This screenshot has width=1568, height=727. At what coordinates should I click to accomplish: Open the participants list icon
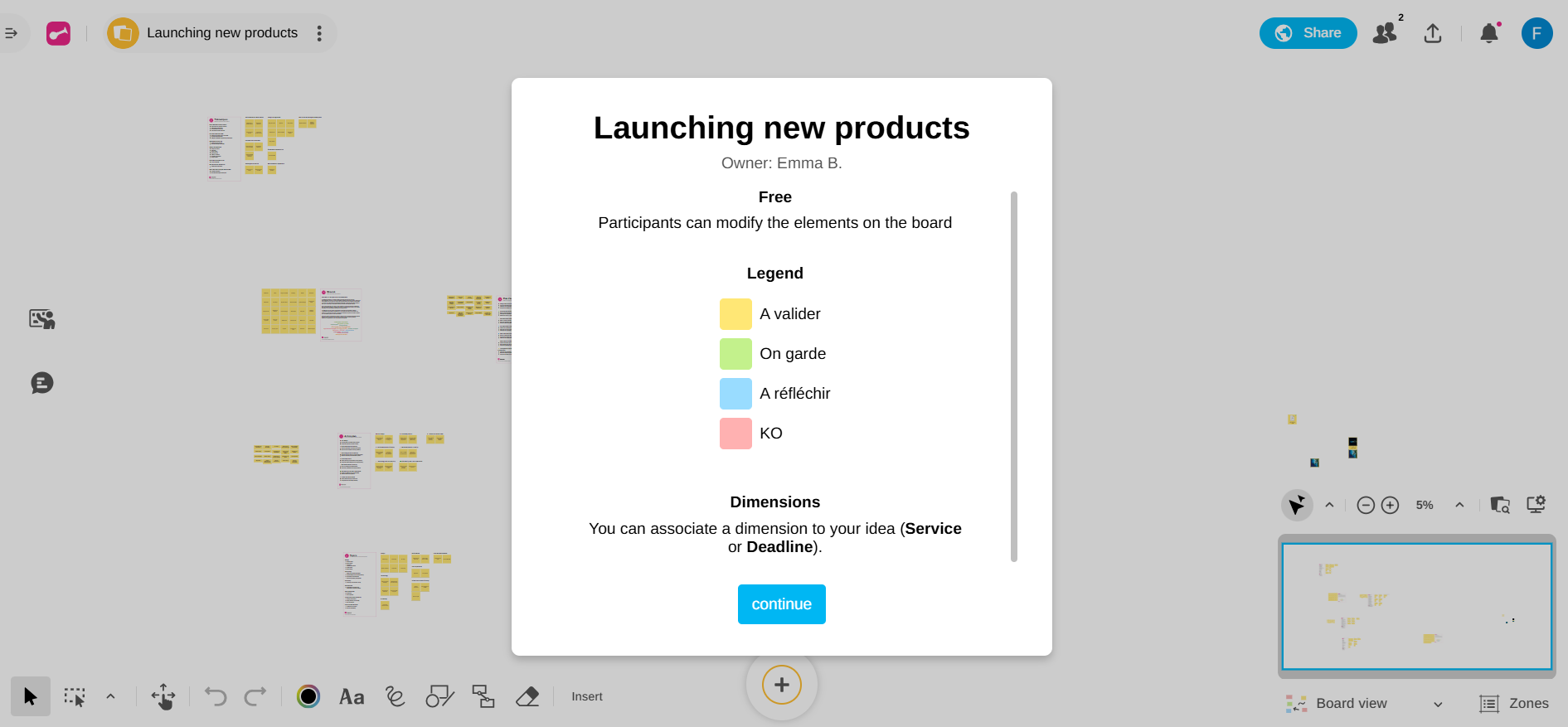(1385, 33)
